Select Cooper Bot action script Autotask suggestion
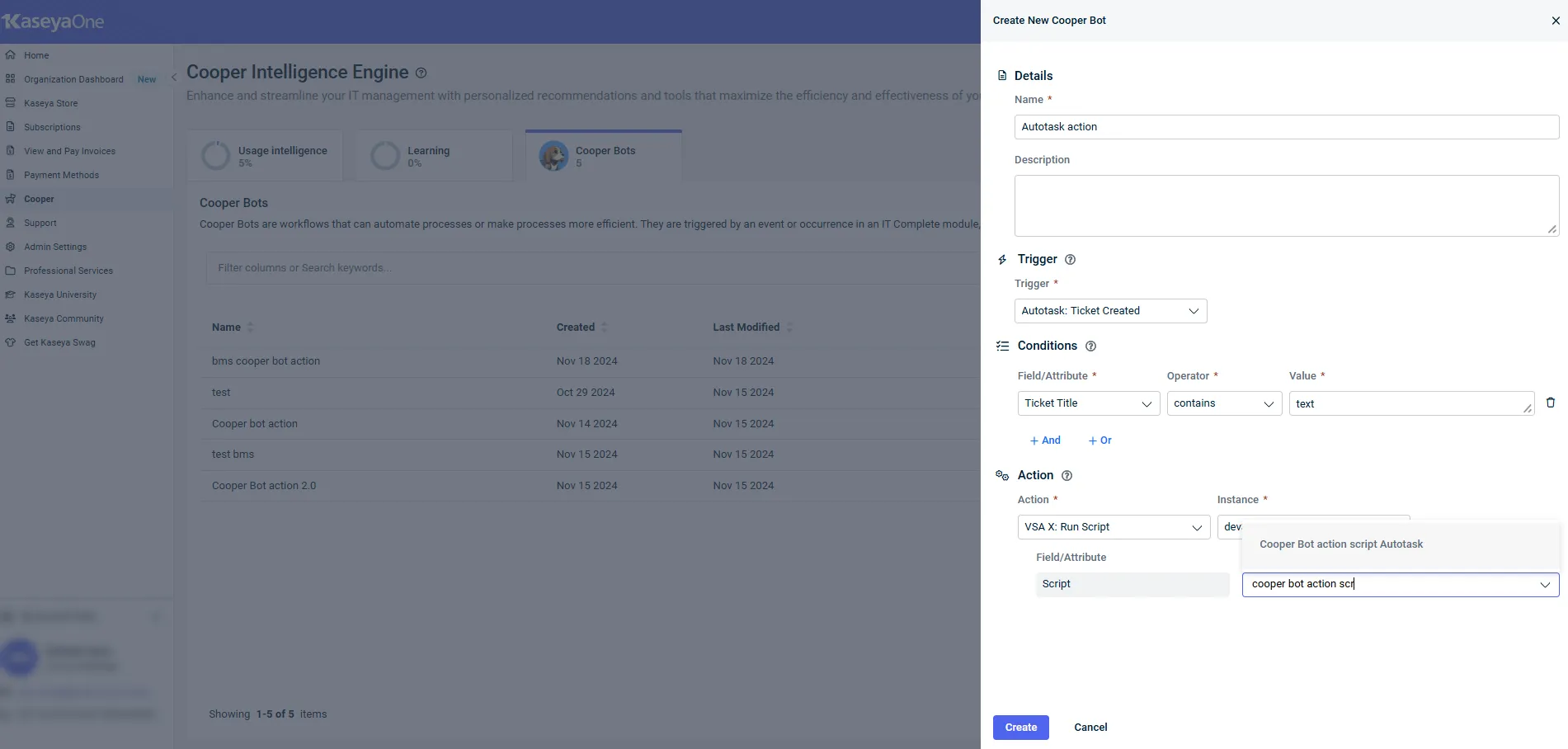Screen dimensions: 1568x749 tap(1340, 544)
